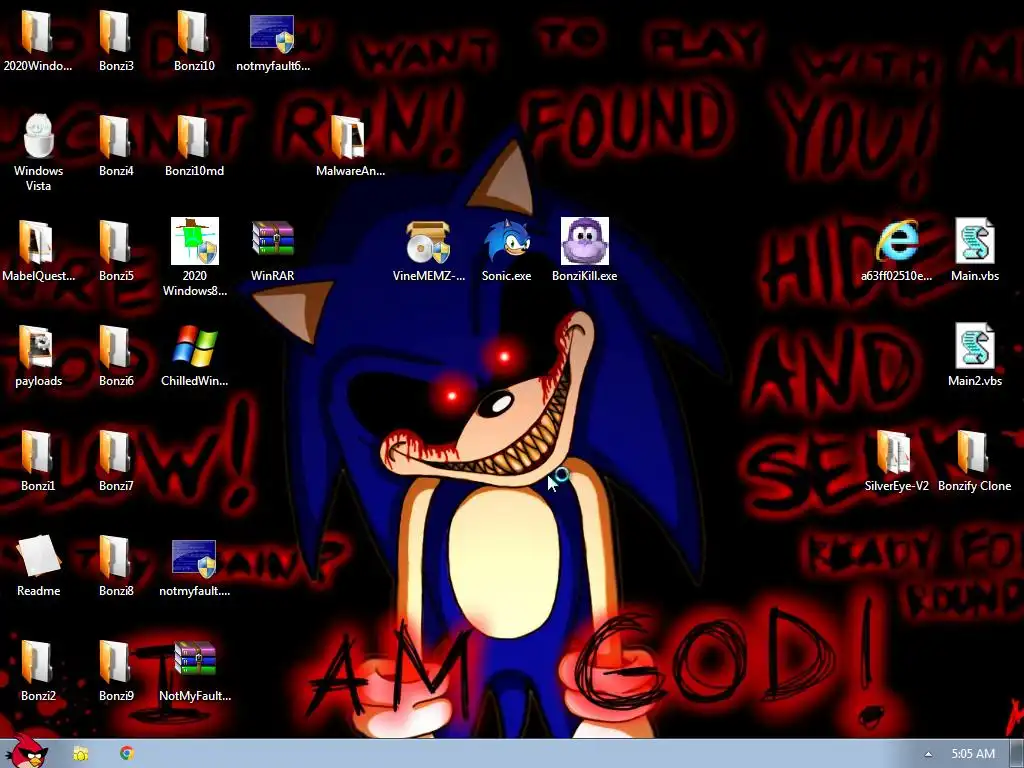1024x768 pixels.
Task: Select the Main.vbs script file
Action: [x=975, y=242]
